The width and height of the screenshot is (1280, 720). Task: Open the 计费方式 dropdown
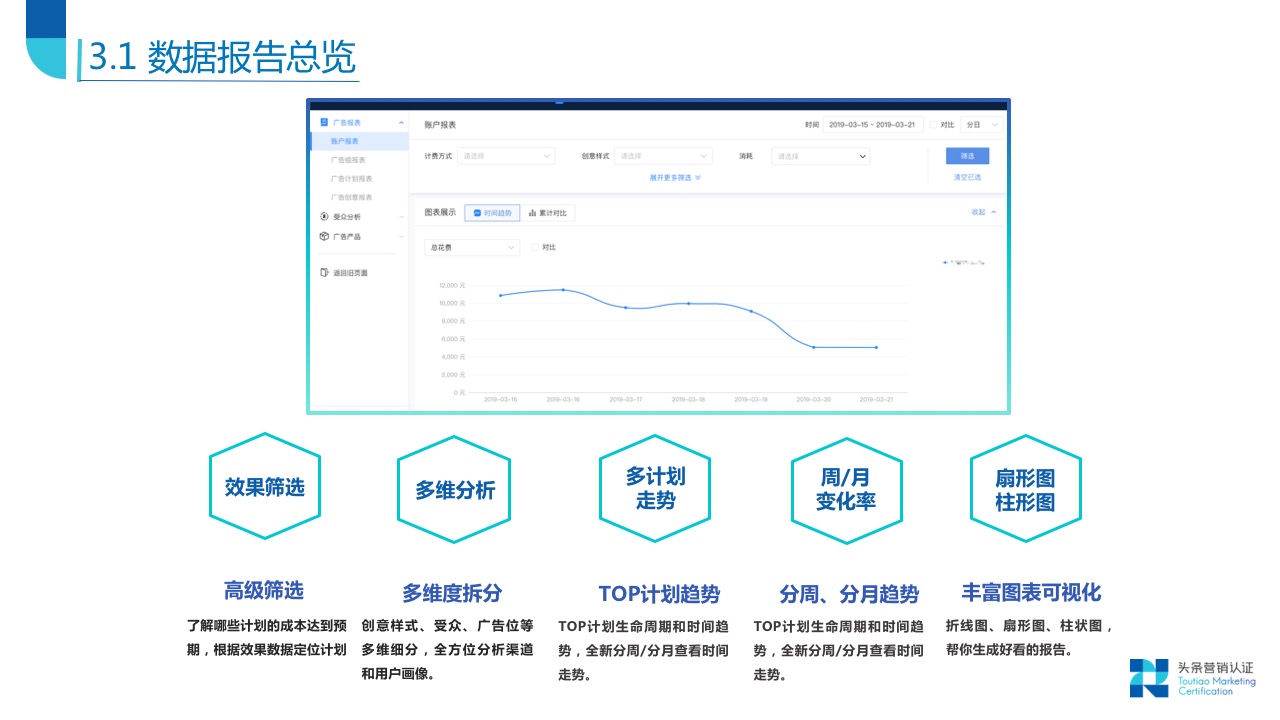point(506,156)
